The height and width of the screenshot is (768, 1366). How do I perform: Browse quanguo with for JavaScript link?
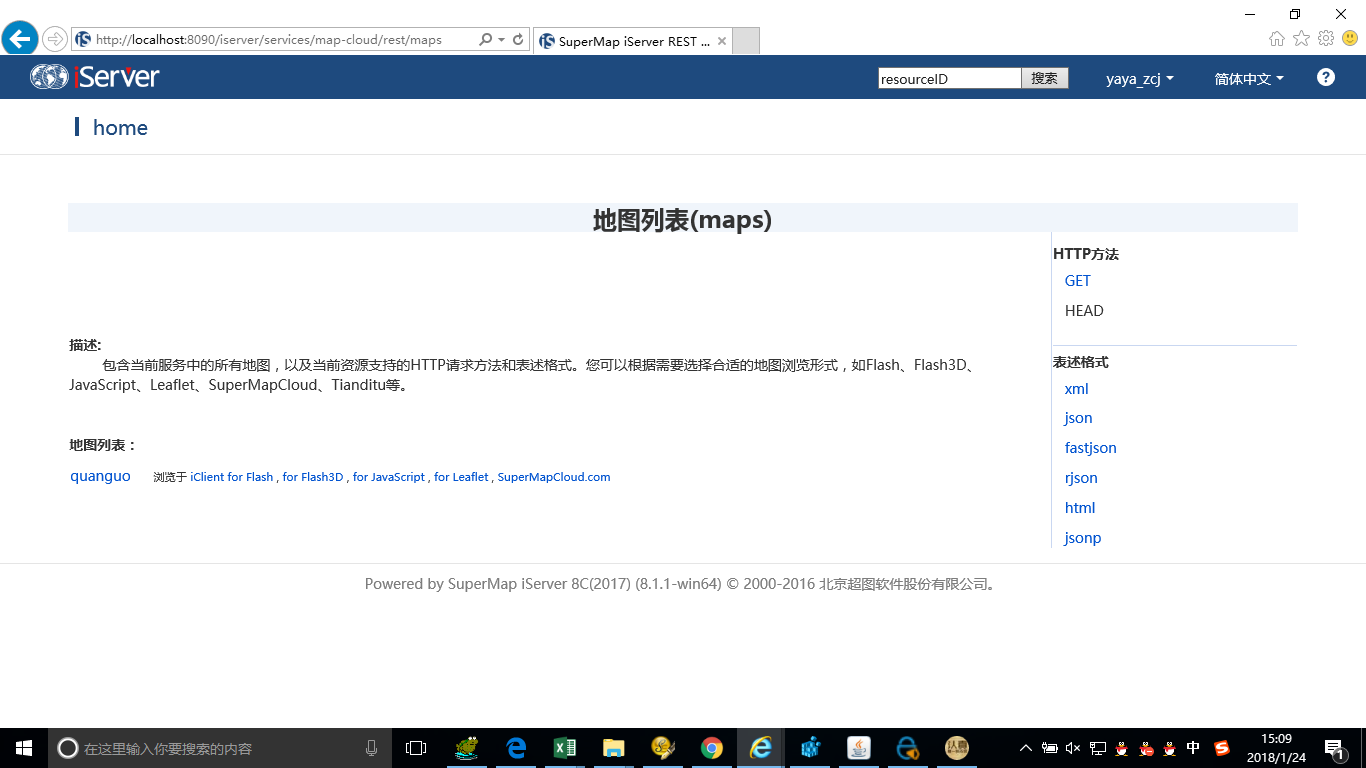[x=389, y=477]
